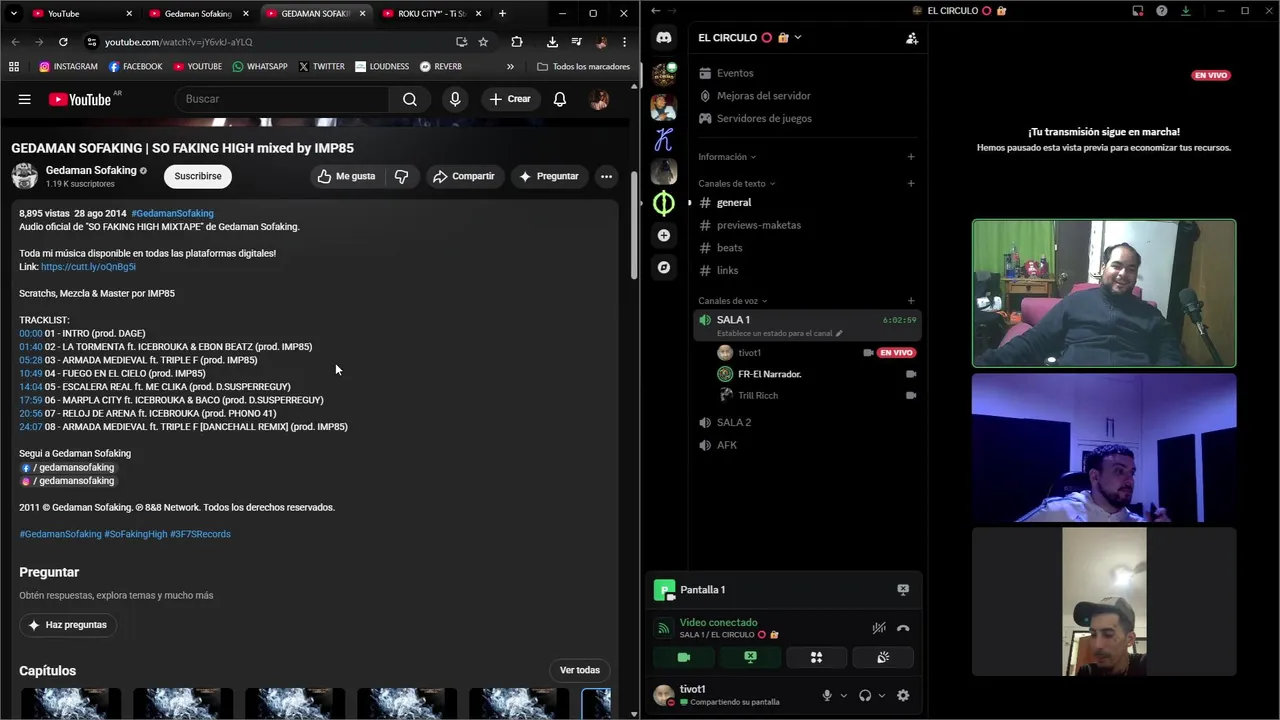The image size is (1280, 720).
Task: Toggle camera on in Discord voice panel
Action: [x=684, y=657]
